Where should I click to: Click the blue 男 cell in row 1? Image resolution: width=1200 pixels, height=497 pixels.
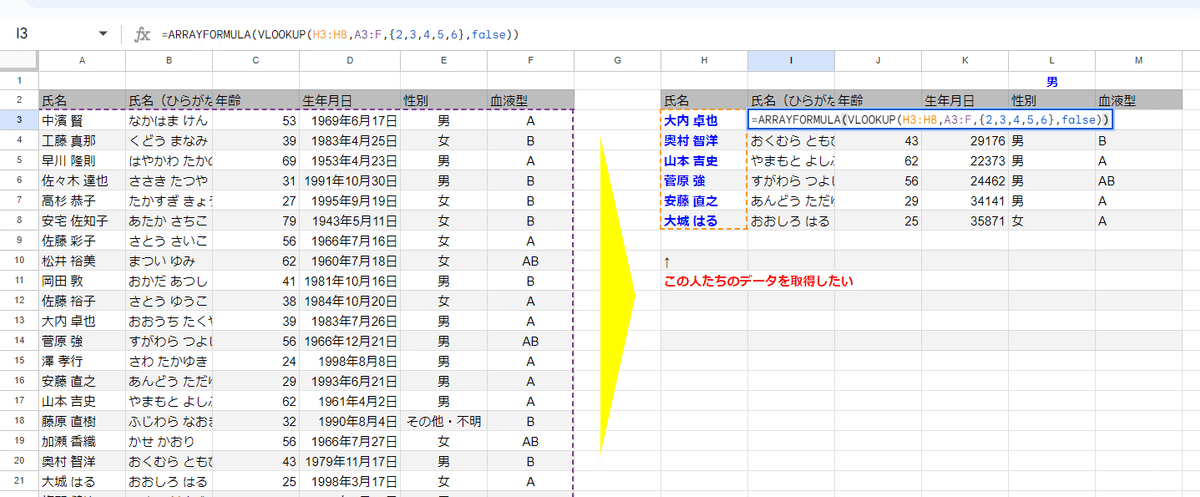(x=1052, y=80)
